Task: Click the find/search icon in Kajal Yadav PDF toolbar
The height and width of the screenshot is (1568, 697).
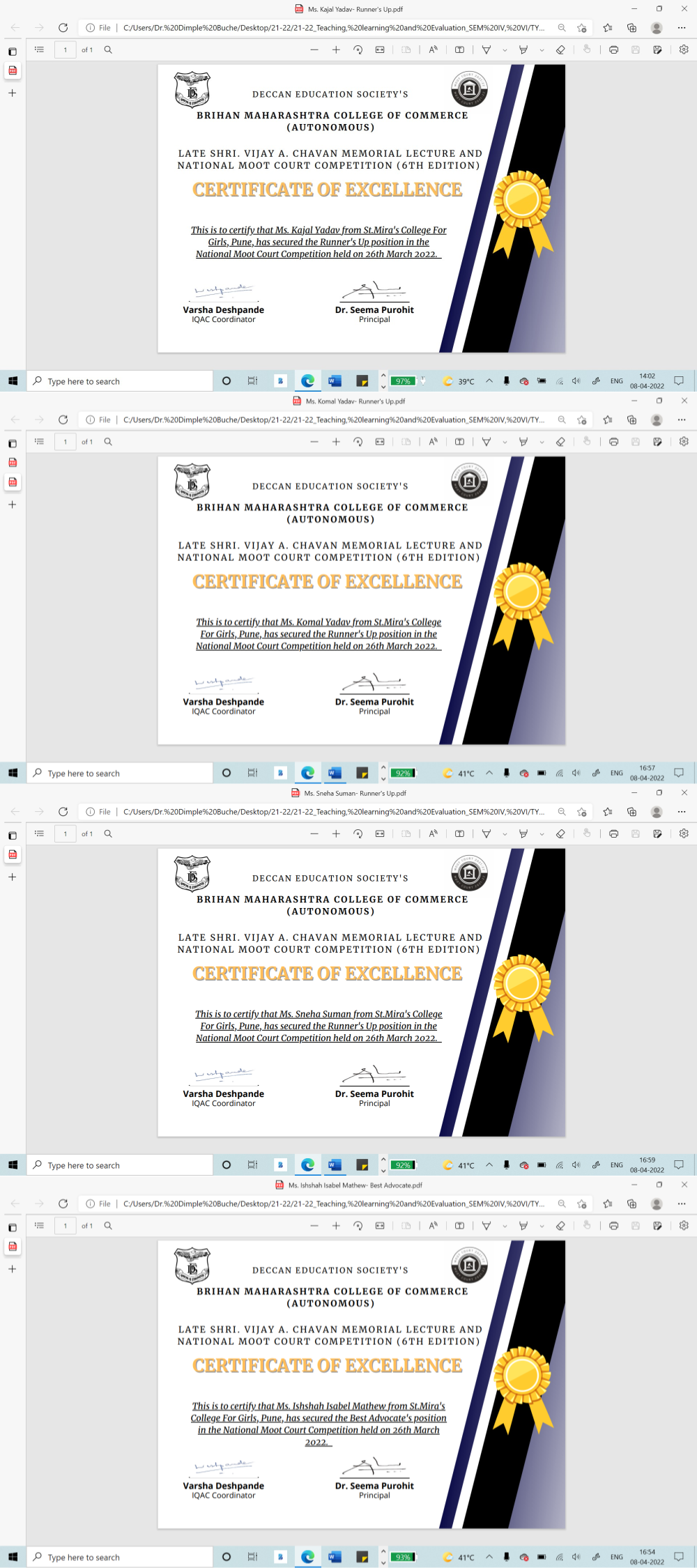Action: (108, 49)
